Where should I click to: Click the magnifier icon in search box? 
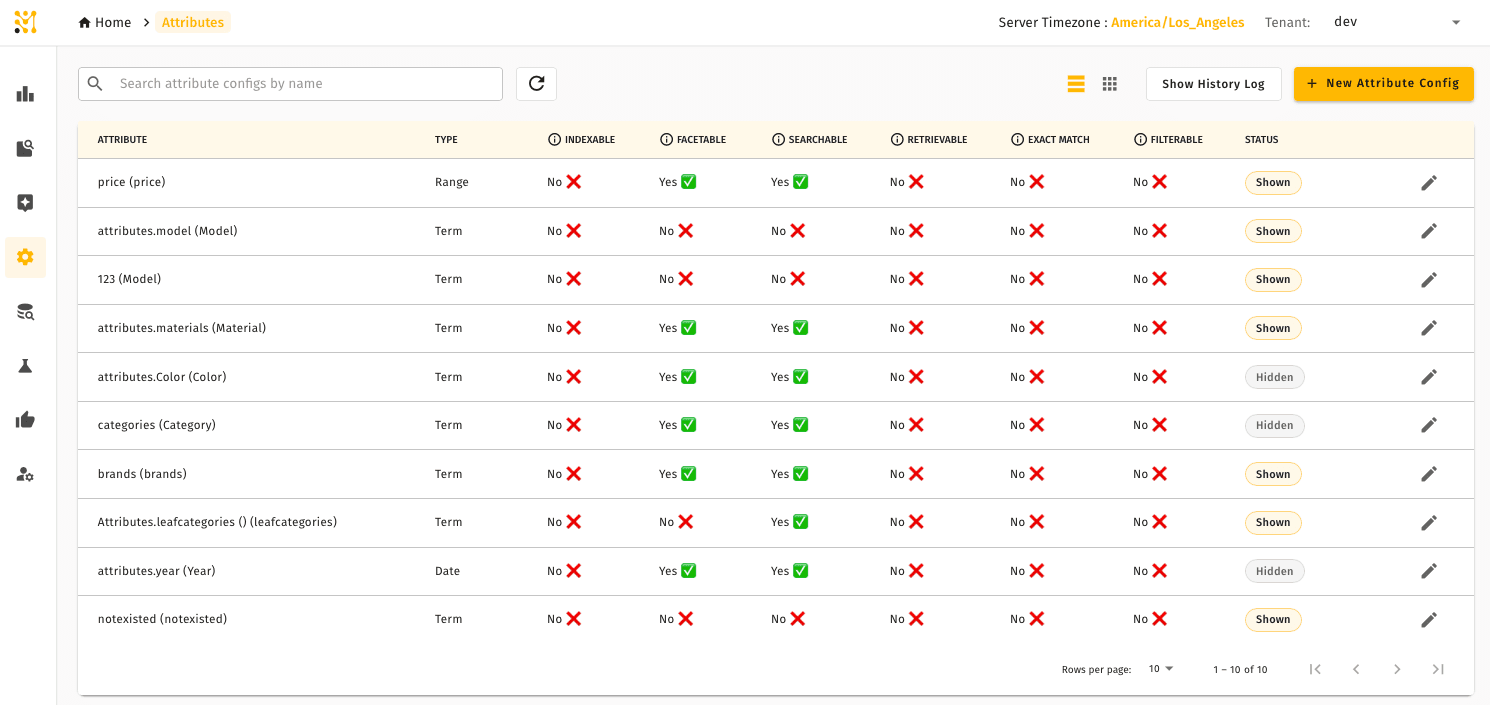95,84
